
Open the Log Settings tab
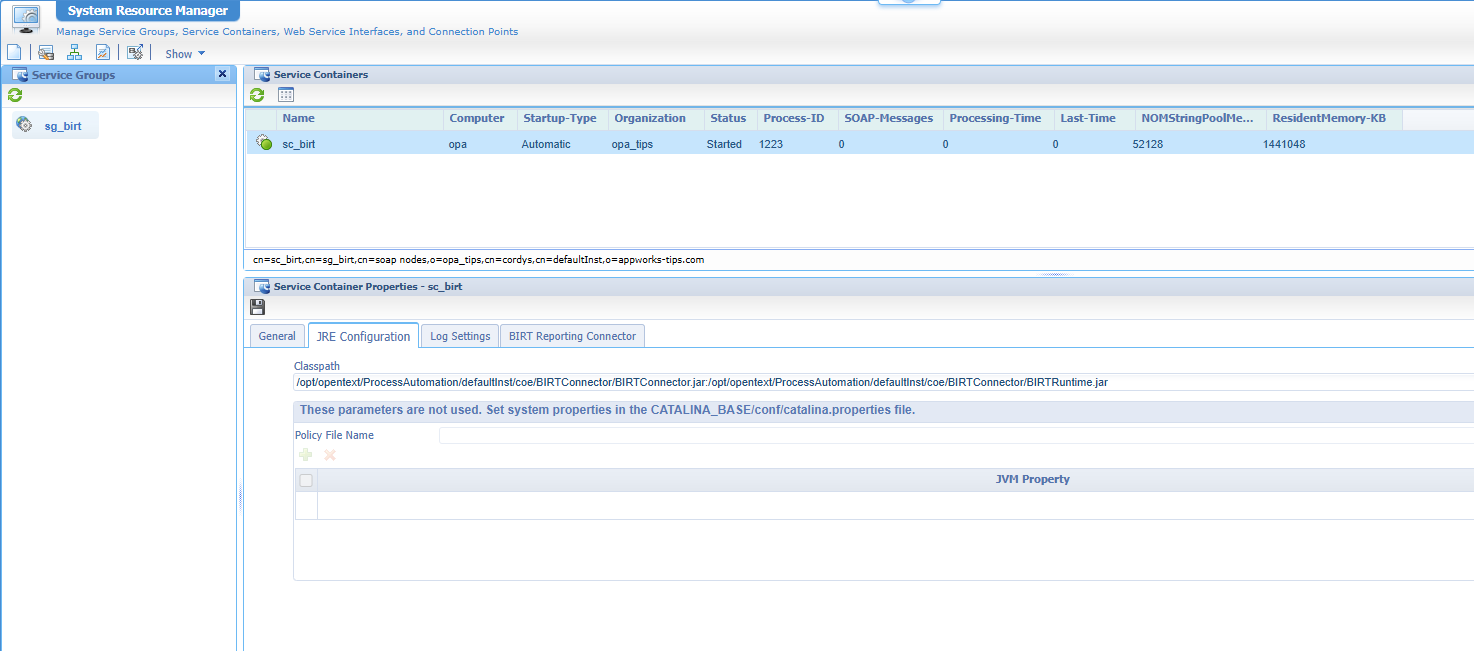460,336
